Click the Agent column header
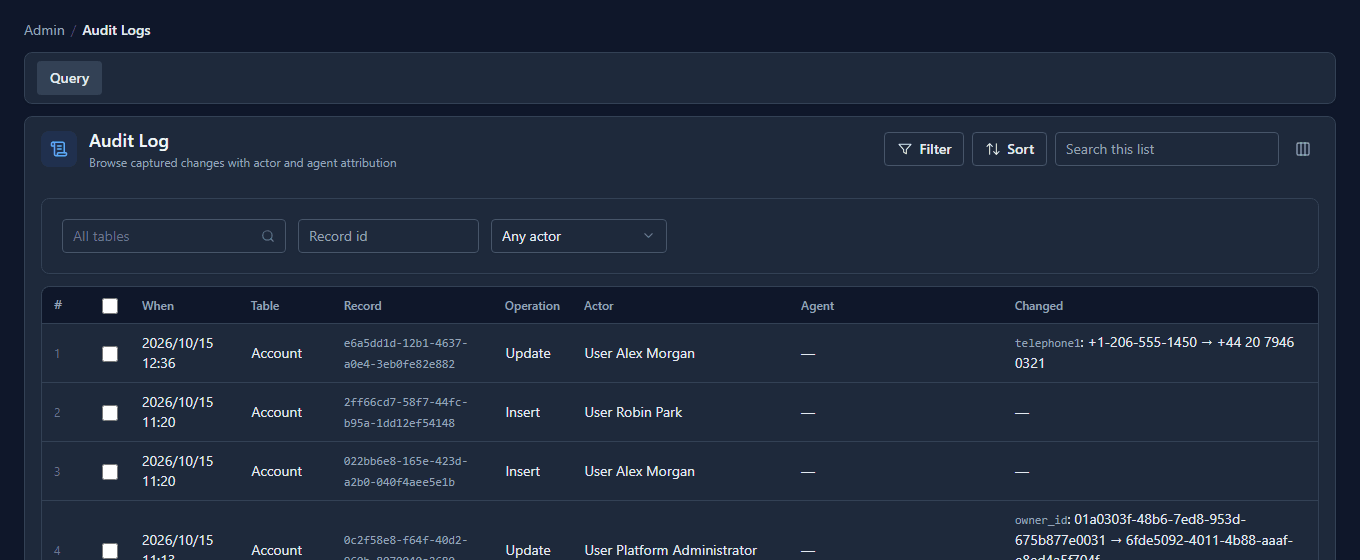Viewport: 1360px width, 560px height. 817,306
